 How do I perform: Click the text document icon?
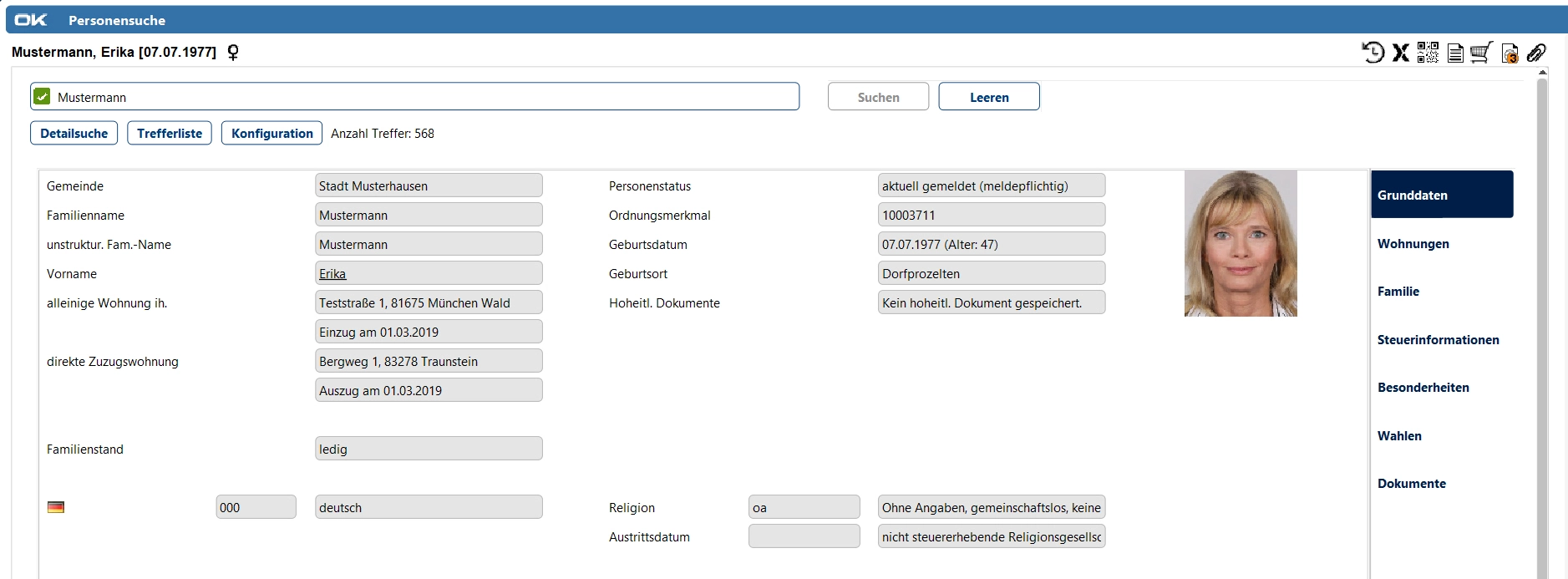(x=1455, y=53)
